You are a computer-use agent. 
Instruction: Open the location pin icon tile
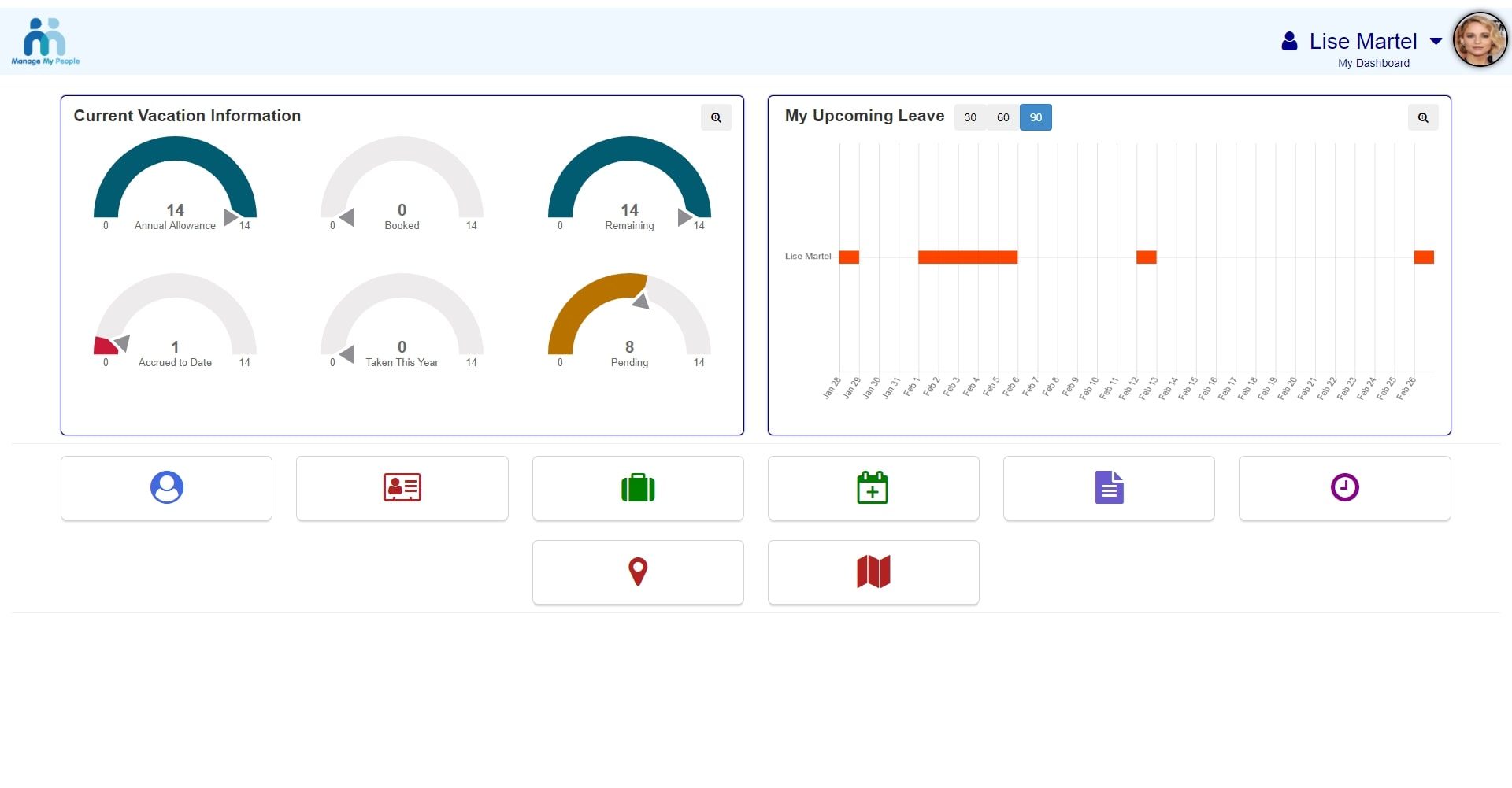pos(637,572)
